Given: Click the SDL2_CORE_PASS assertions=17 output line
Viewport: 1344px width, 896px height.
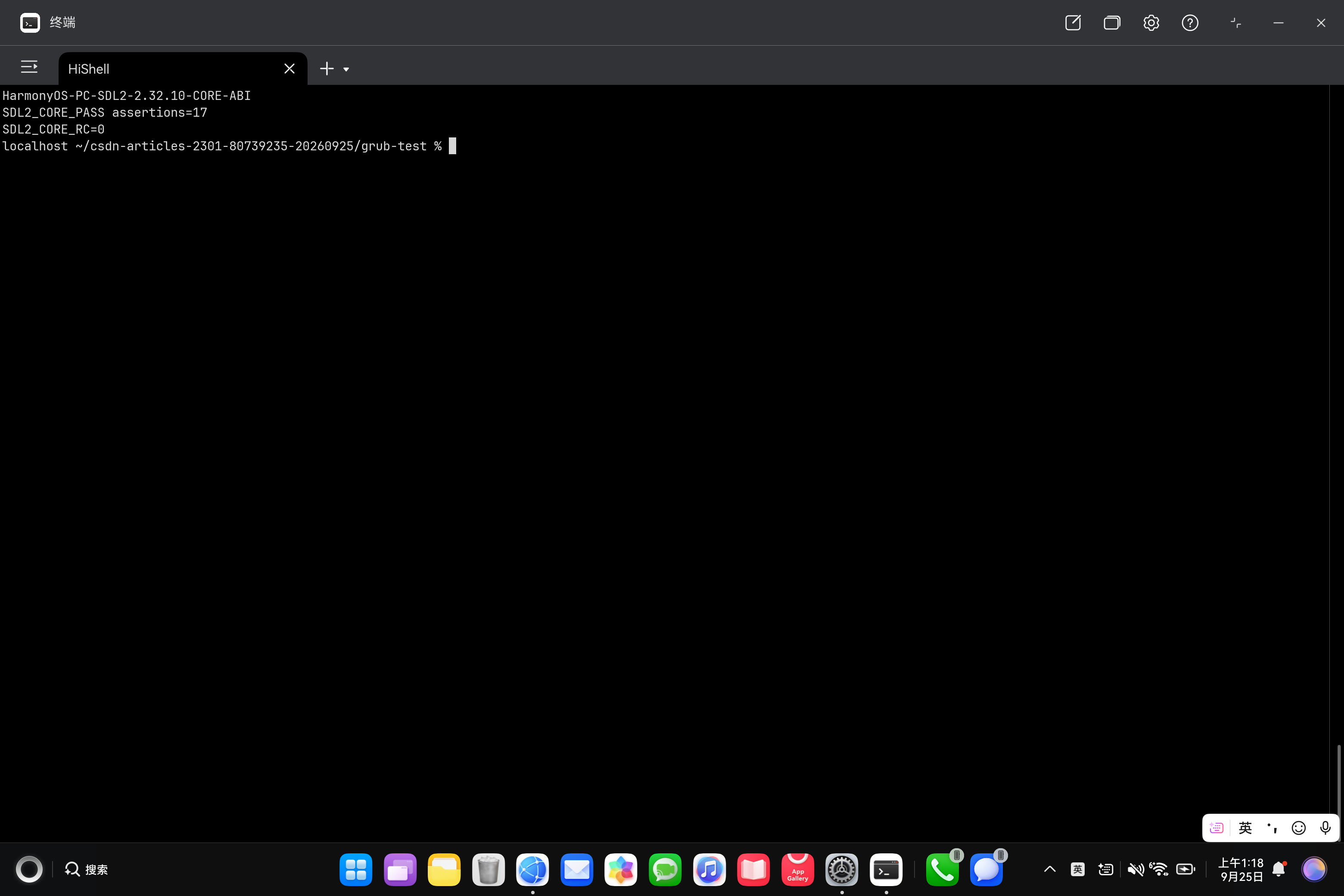Looking at the screenshot, I should click(x=105, y=112).
